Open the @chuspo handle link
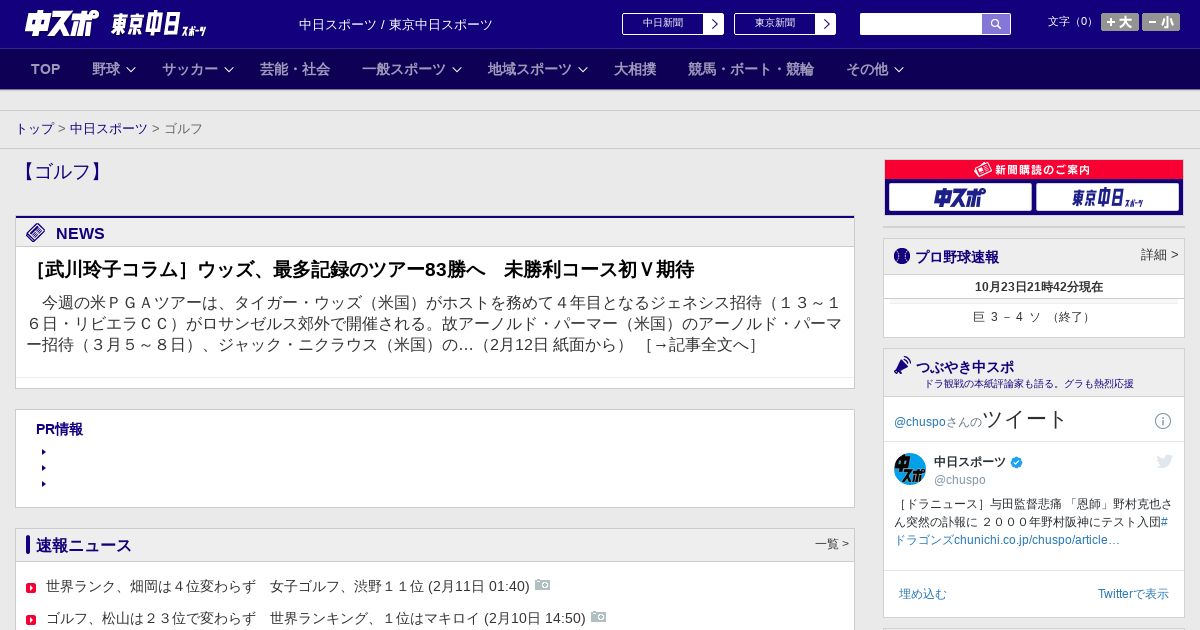Viewport: 1200px width, 630px height. pyautogui.click(x=960, y=480)
